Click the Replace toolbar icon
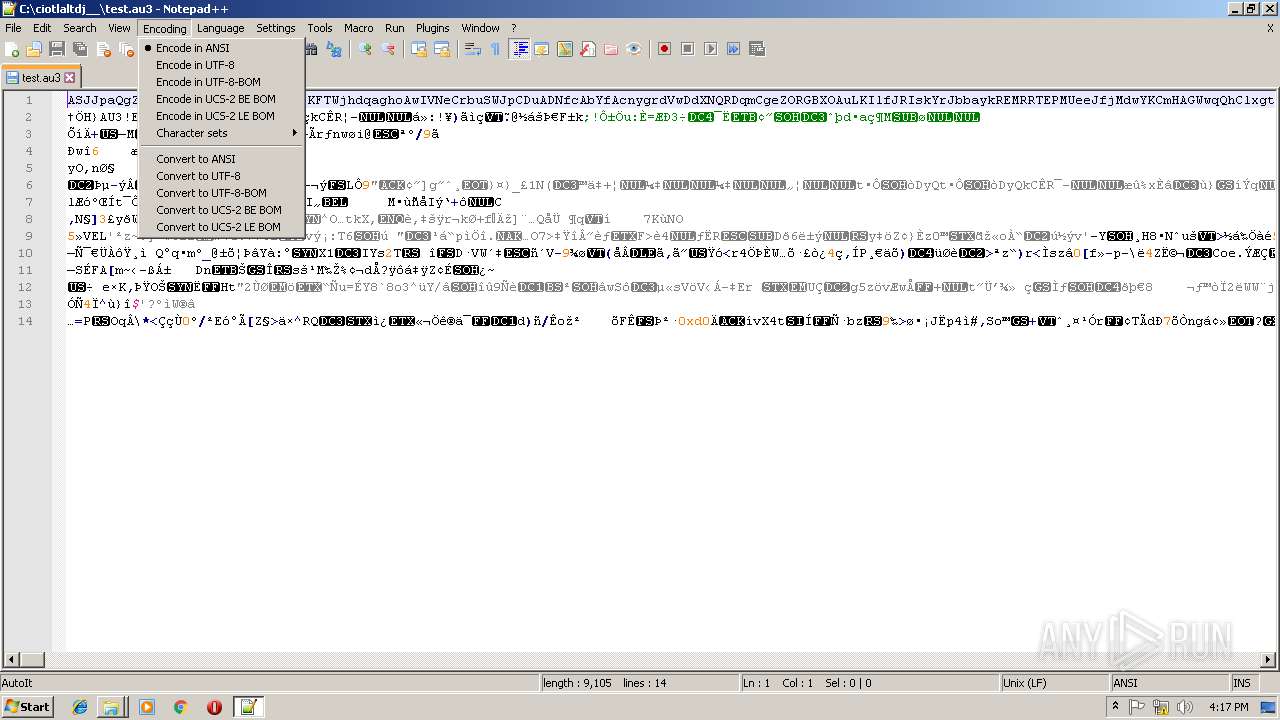This screenshot has width=1280, height=720. pos(335,49)
